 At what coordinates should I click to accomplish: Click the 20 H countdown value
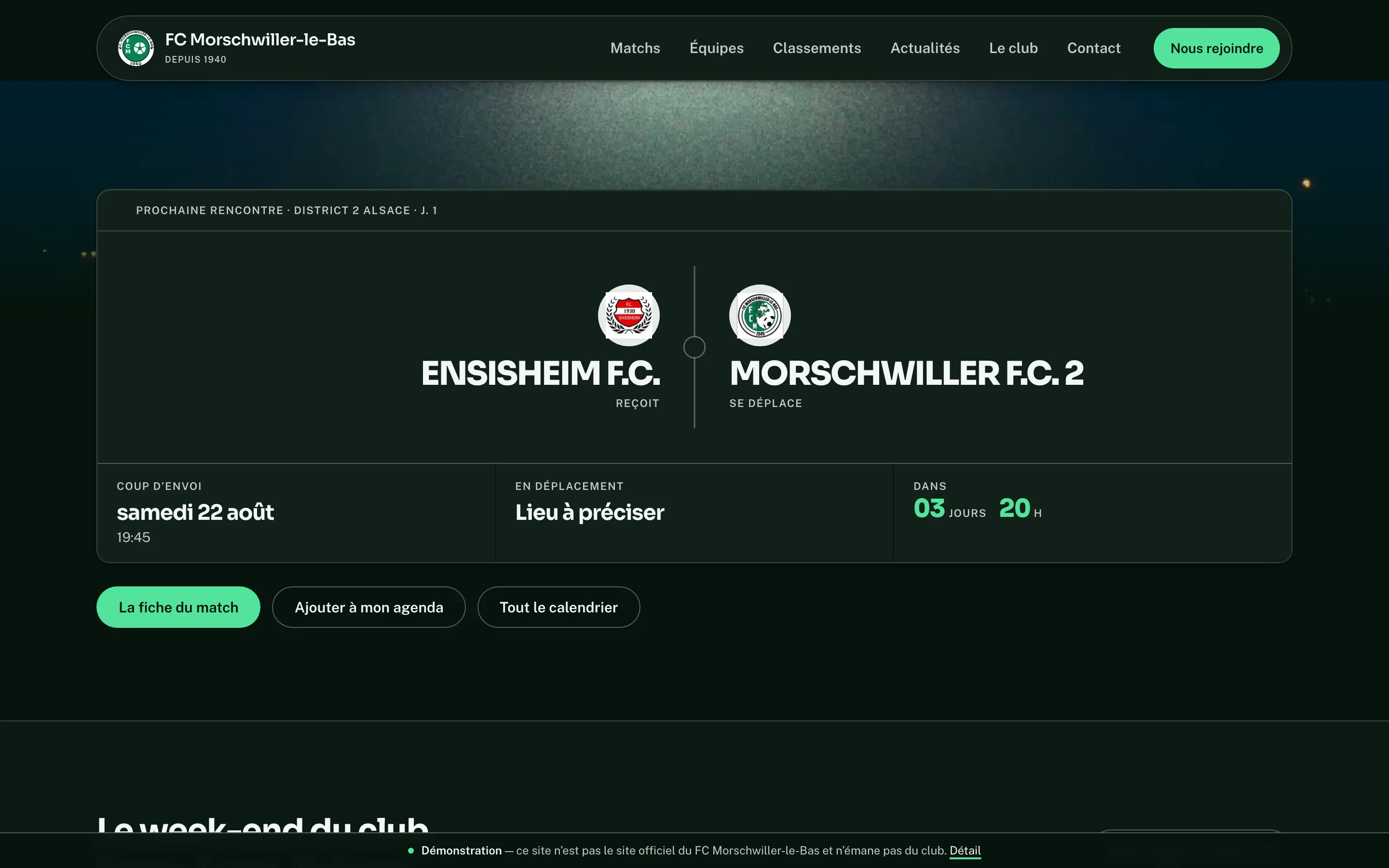tap(1020, 509)
